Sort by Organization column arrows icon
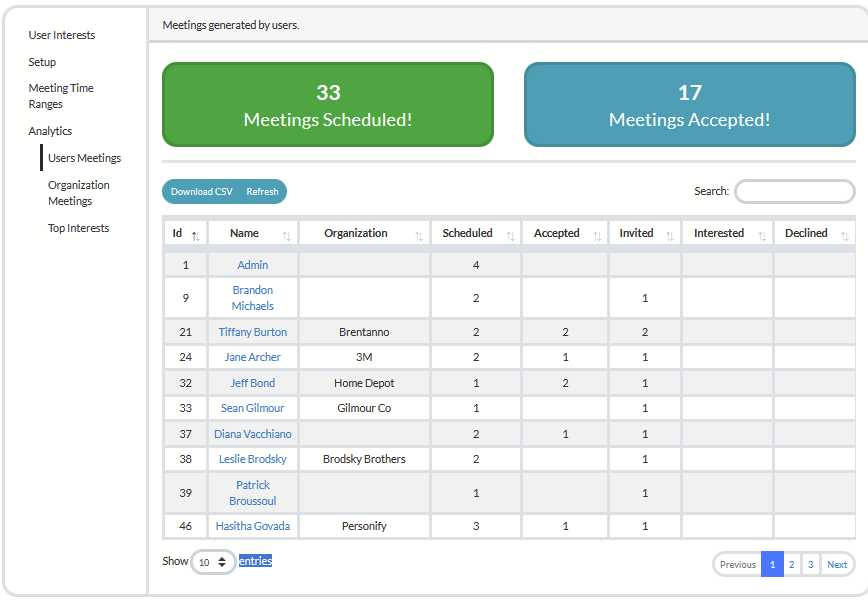The height and width of the screenshot is (615, 868). tap(418, 236)
